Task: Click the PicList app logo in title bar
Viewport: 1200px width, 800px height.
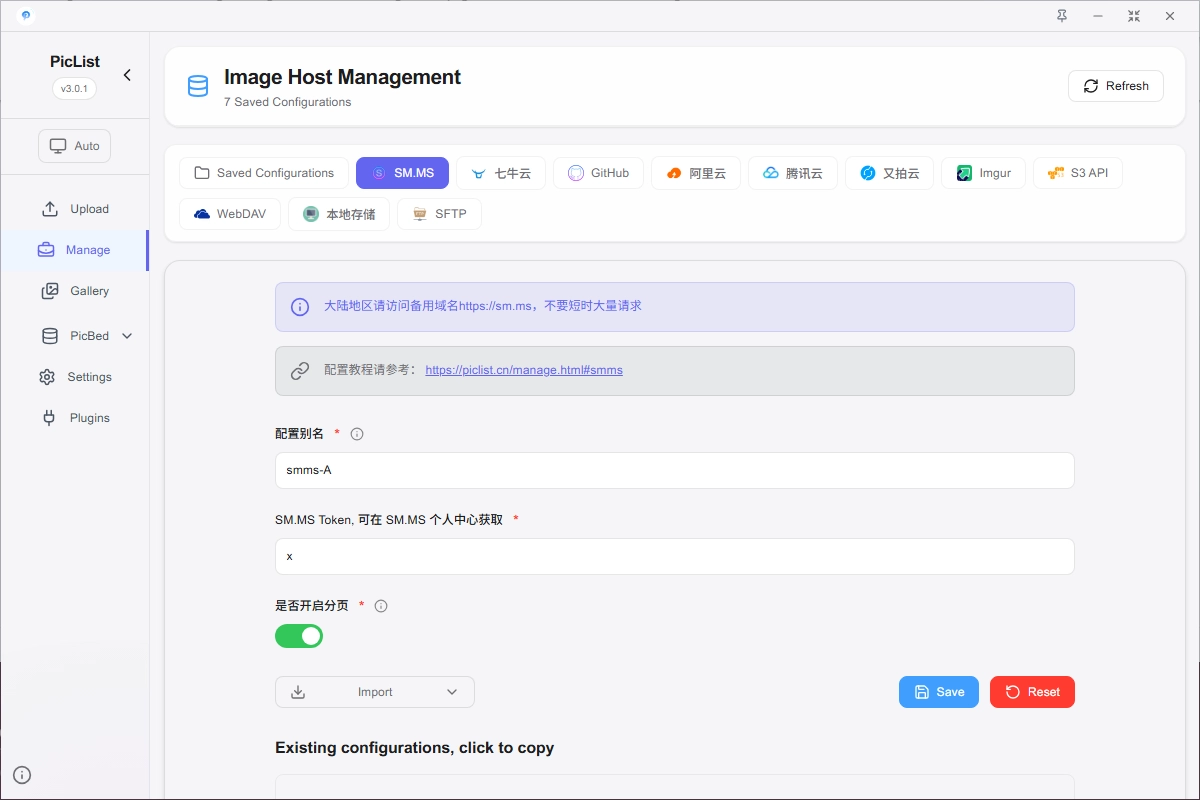Action: (26, 15)
